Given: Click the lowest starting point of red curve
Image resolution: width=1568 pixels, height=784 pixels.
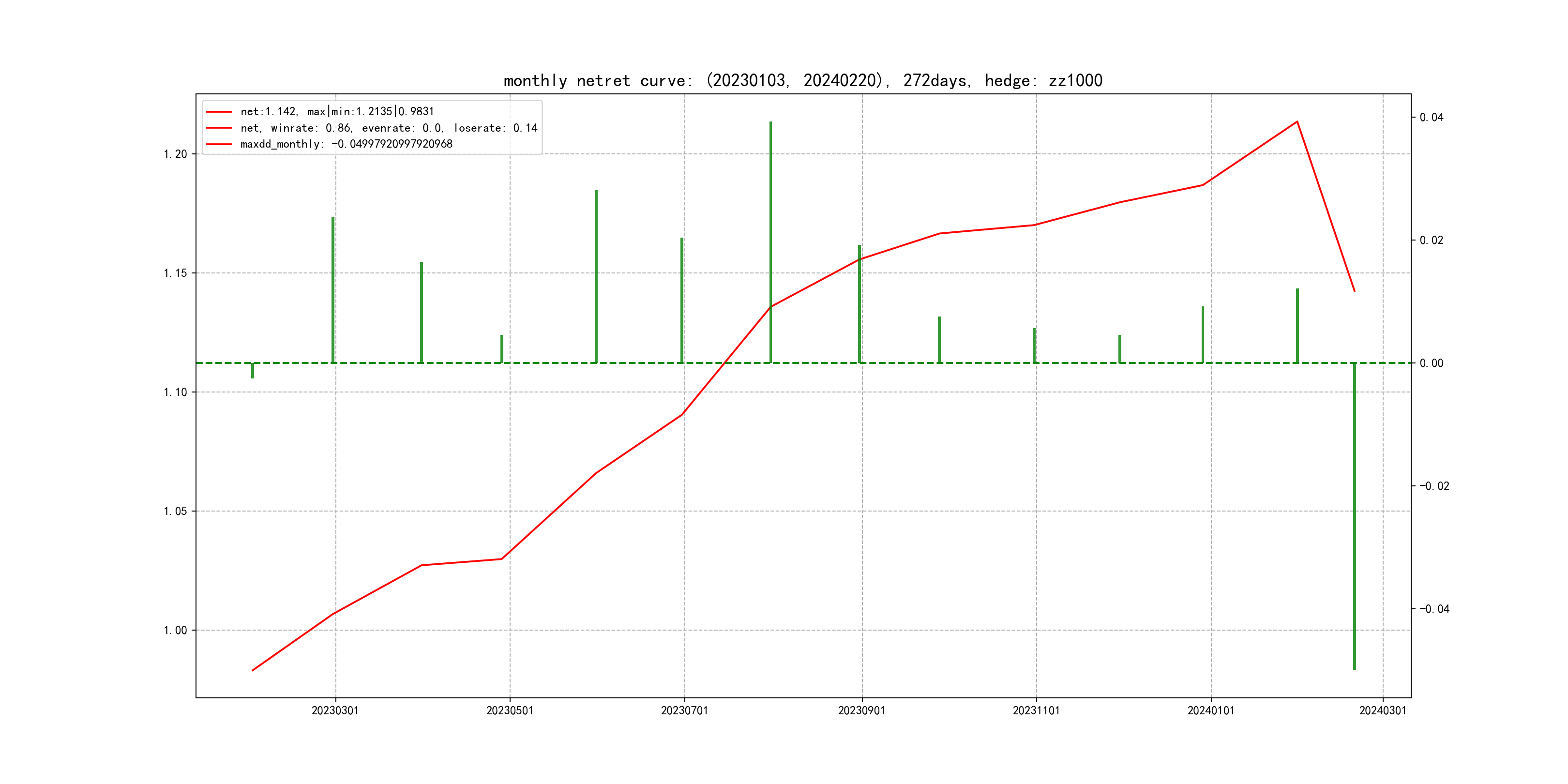Looking at the screenshot, I should (253, 670).
